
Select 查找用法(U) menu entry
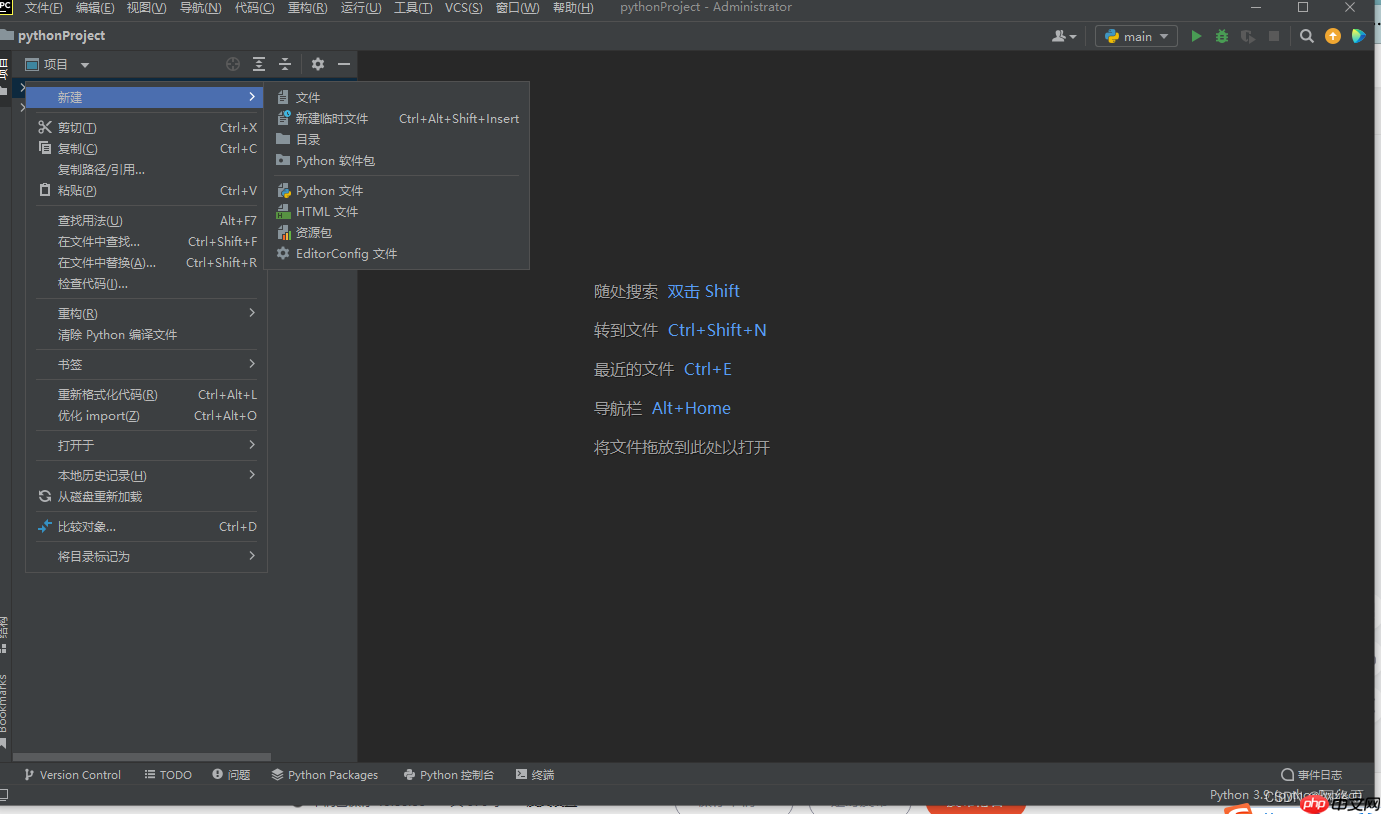146,220
